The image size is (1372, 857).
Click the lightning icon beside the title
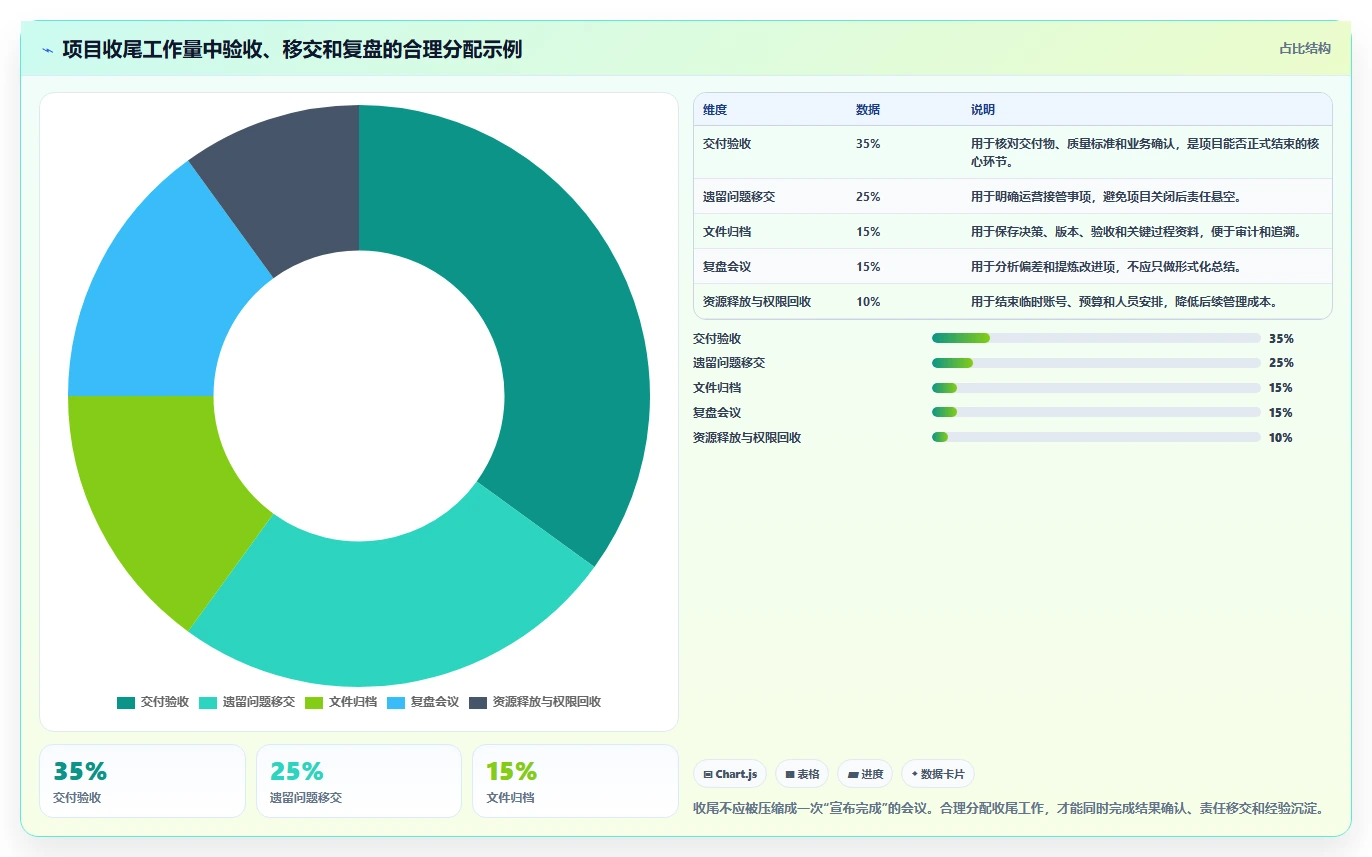[x=48, y=50]
